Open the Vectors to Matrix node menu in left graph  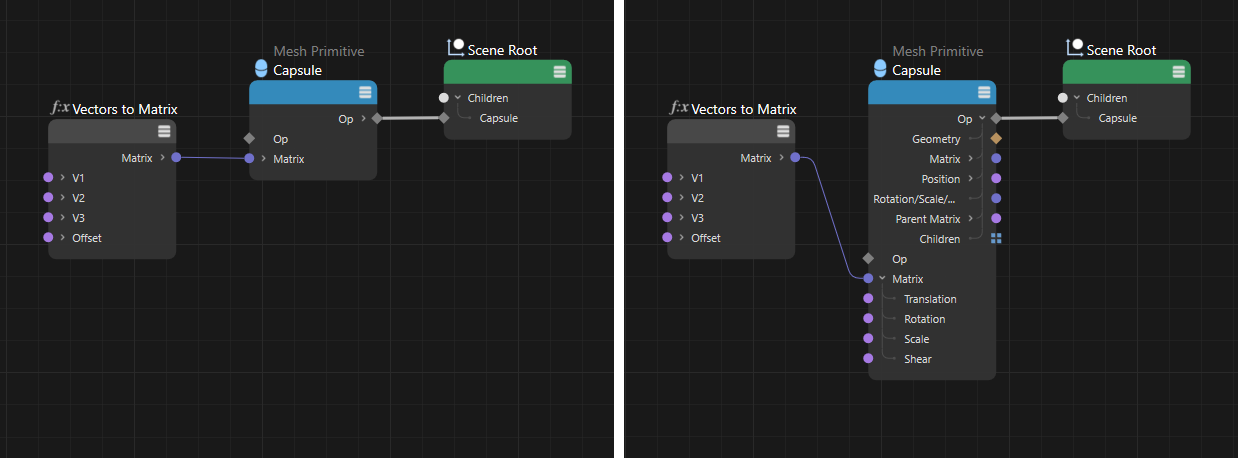point(164,131)
